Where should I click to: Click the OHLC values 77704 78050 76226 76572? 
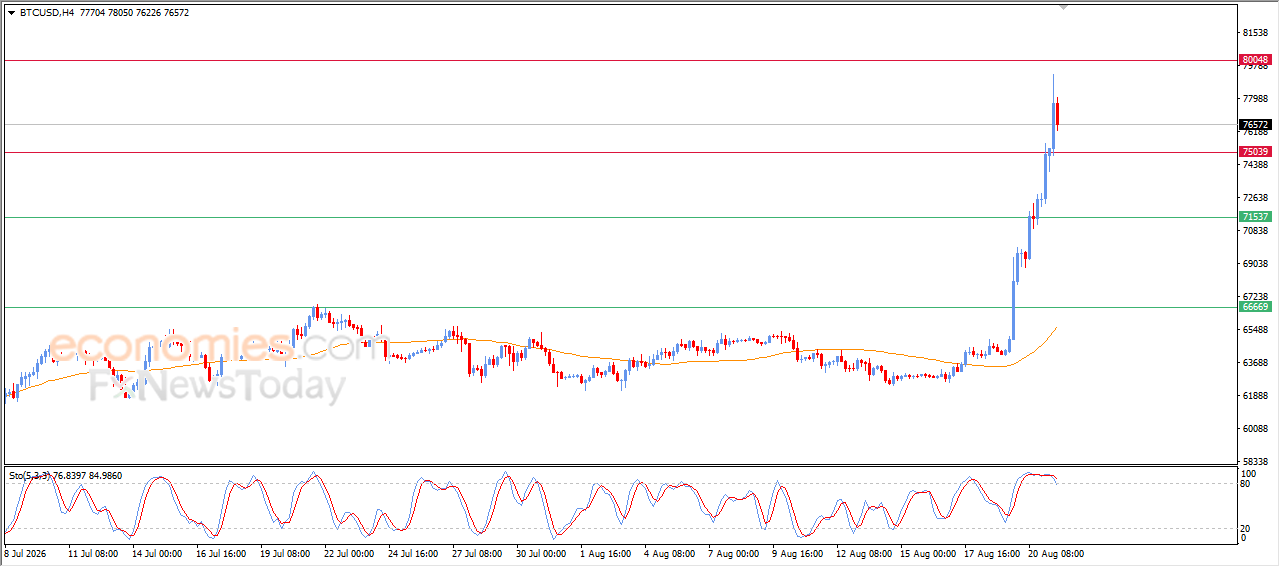click(x=133, y=13)
